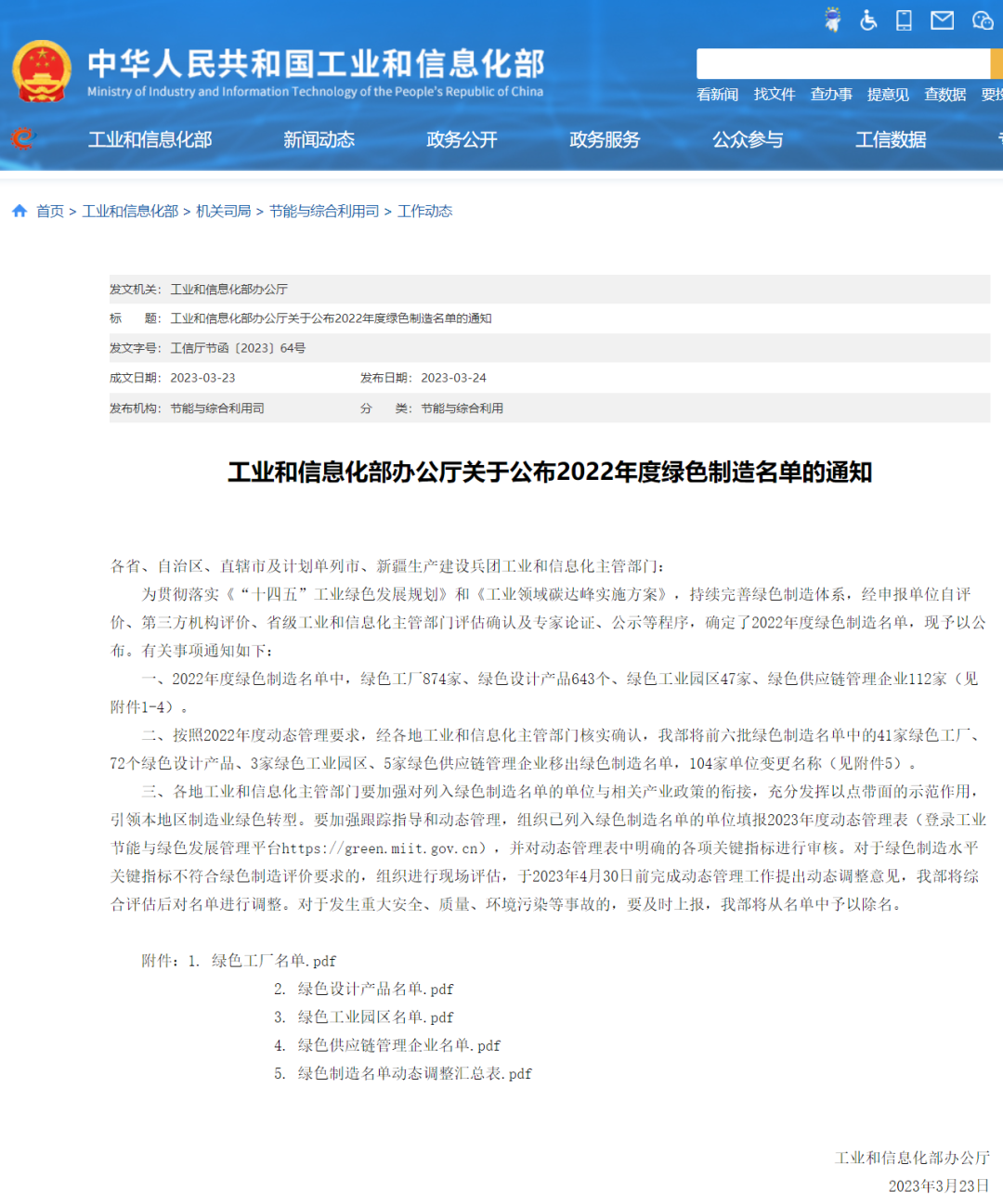The image size is (1003, 1204).
Task: Open the wheelchair accessibility mode
Action: point(868,19)
